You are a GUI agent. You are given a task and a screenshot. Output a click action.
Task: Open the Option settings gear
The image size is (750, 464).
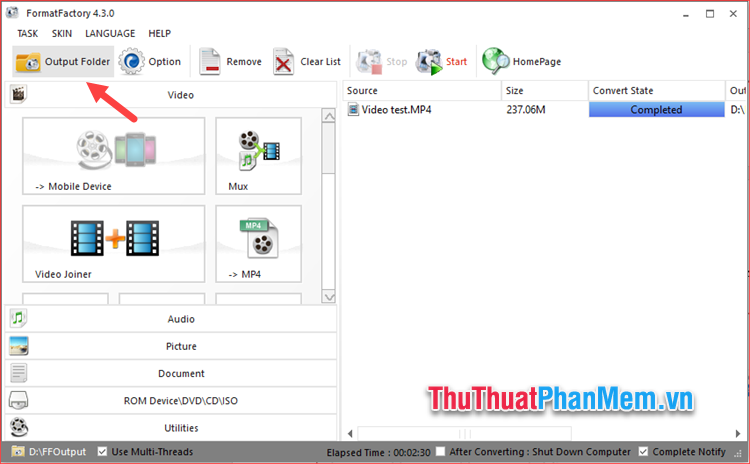(x=151, y=62)
